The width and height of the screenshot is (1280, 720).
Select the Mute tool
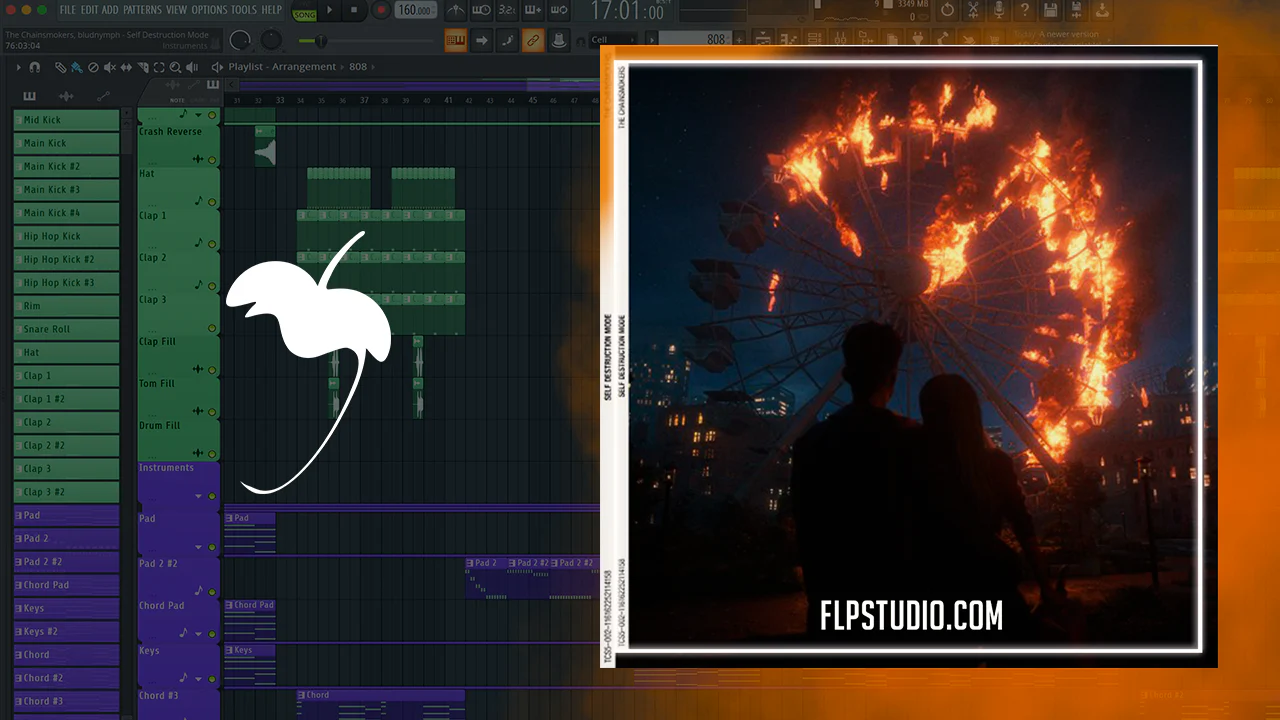[x=110, y=67]
